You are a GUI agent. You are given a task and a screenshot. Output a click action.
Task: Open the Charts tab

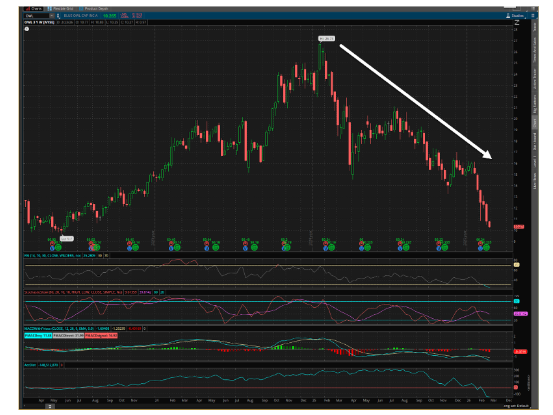34,8
